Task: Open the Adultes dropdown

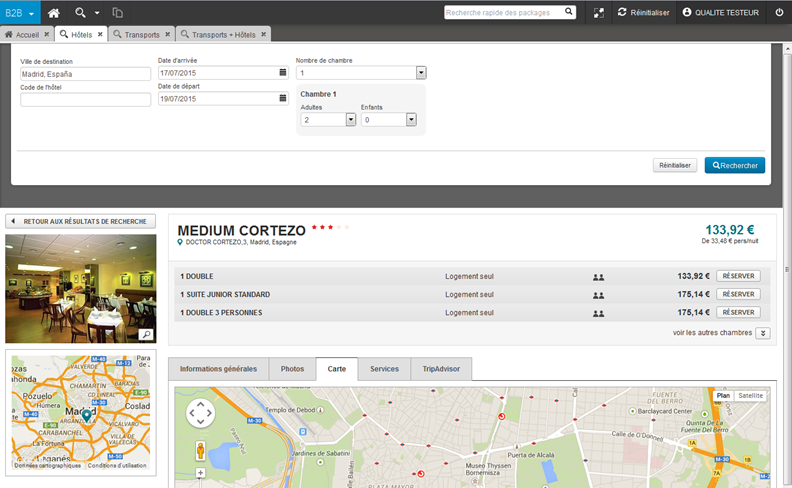Action: (x=351, y=119)
